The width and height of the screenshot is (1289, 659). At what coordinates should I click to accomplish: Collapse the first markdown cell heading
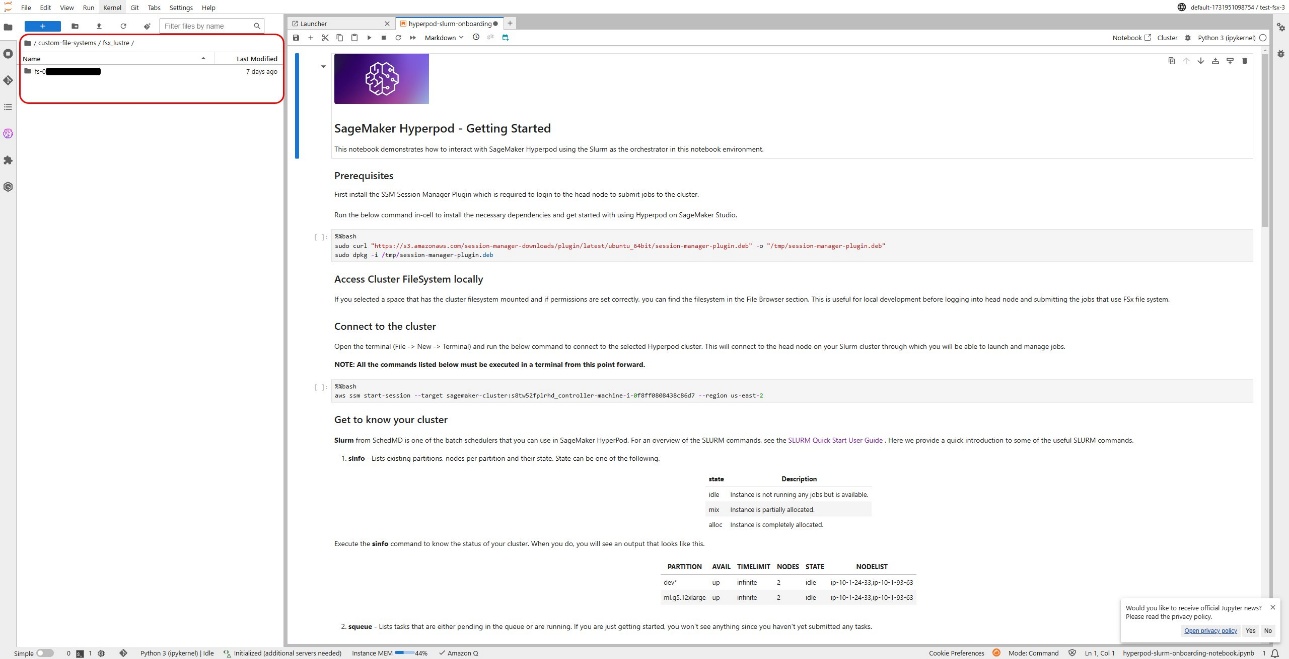323,67
